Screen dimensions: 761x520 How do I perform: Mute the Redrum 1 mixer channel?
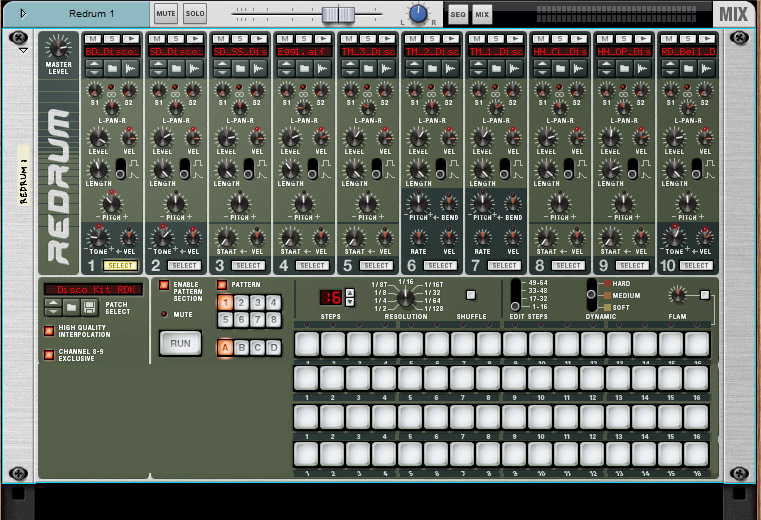pyautogui.click(x=165, y=14)
